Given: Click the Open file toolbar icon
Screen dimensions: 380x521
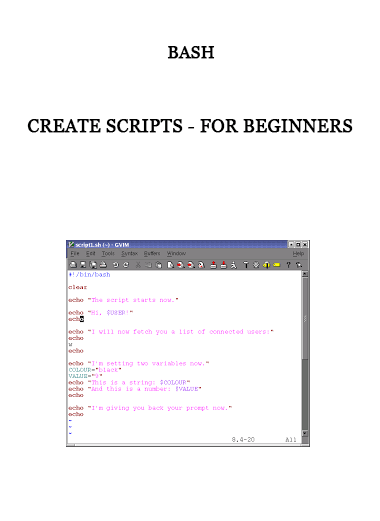Looking at the screenshot, I should pyautogui.click(x=73, y=265).
